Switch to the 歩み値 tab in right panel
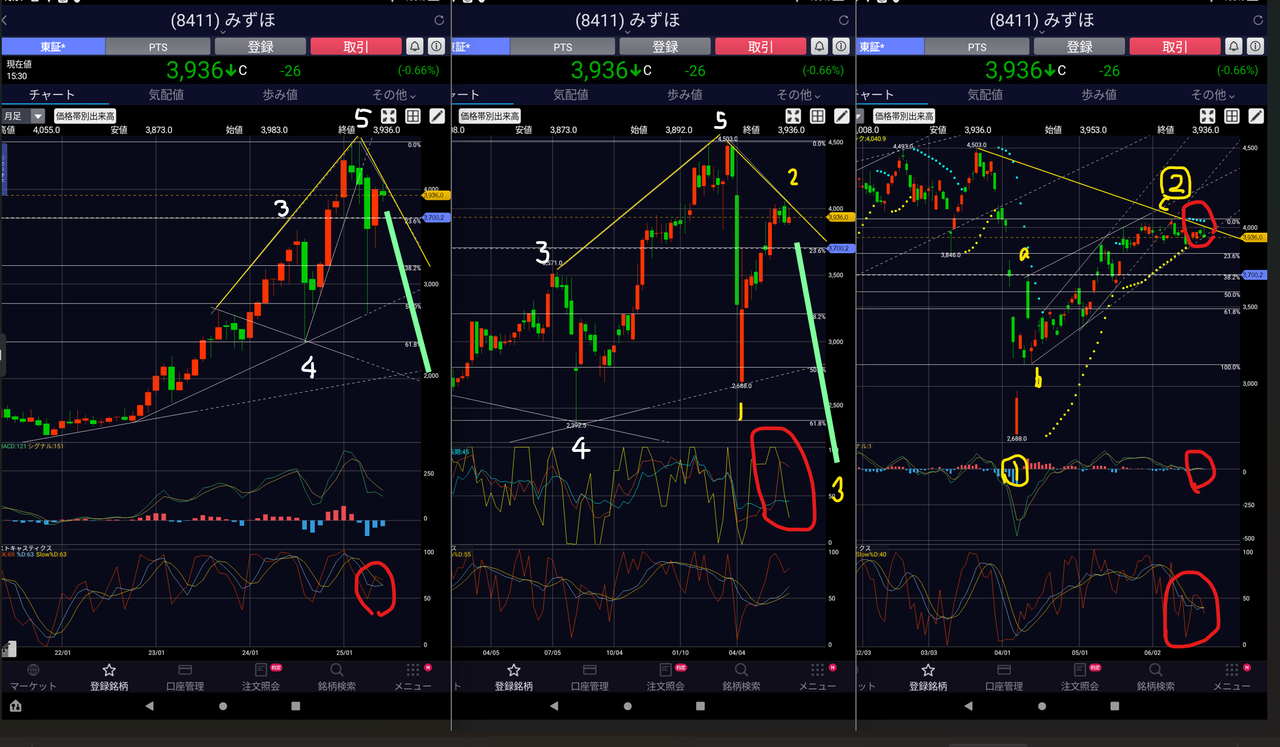The width and height of the screenshot is (1280, 747). 1099,94
